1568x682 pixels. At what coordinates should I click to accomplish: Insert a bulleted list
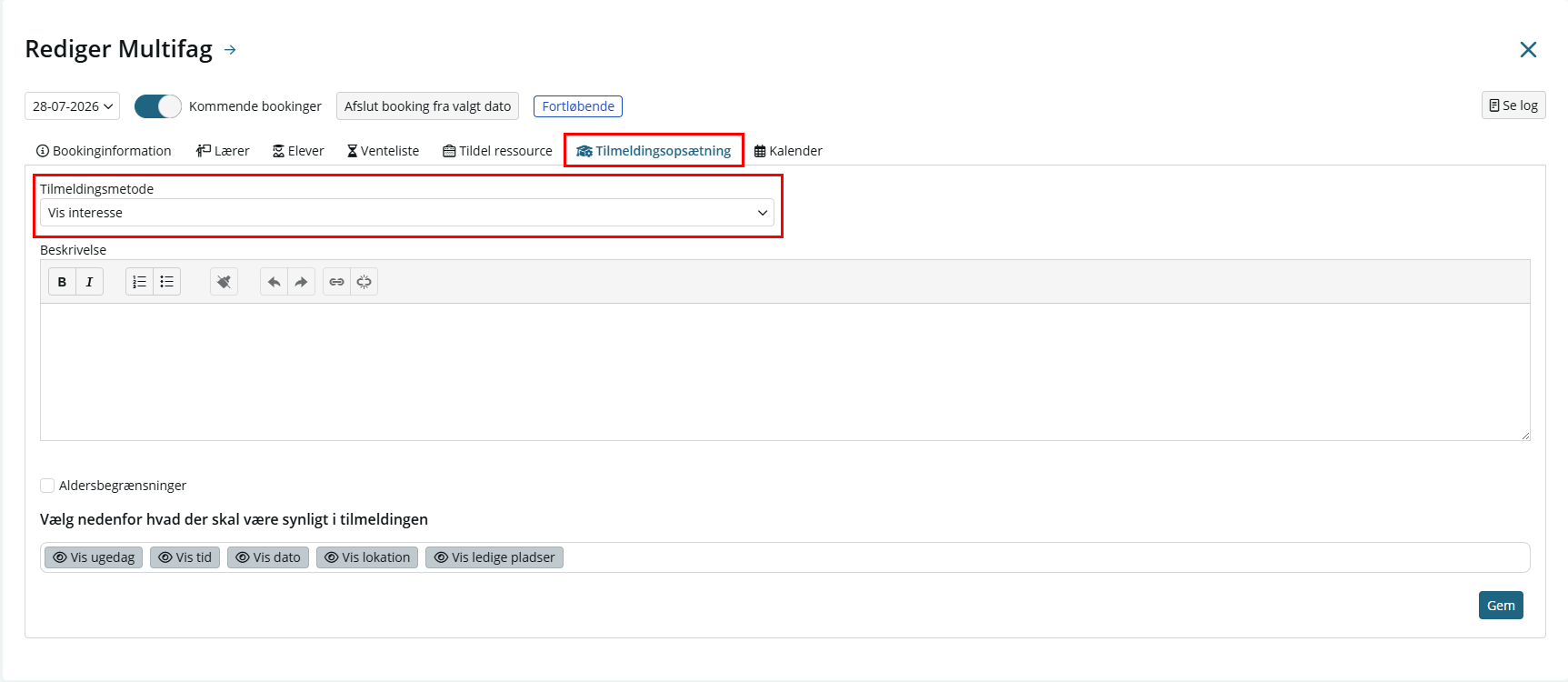(166, 282)
